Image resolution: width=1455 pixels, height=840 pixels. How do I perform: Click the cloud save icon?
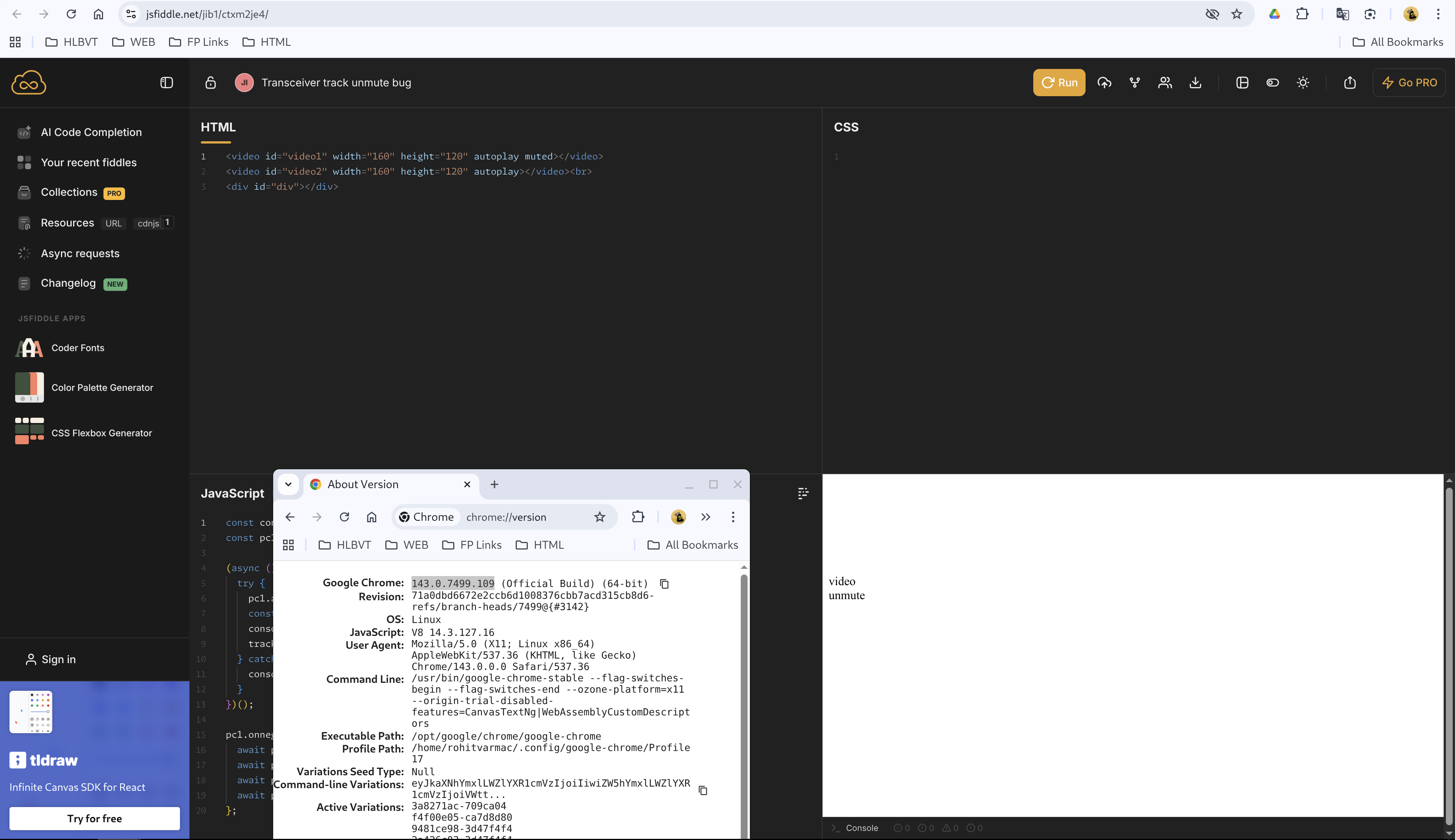(1104, 83)
